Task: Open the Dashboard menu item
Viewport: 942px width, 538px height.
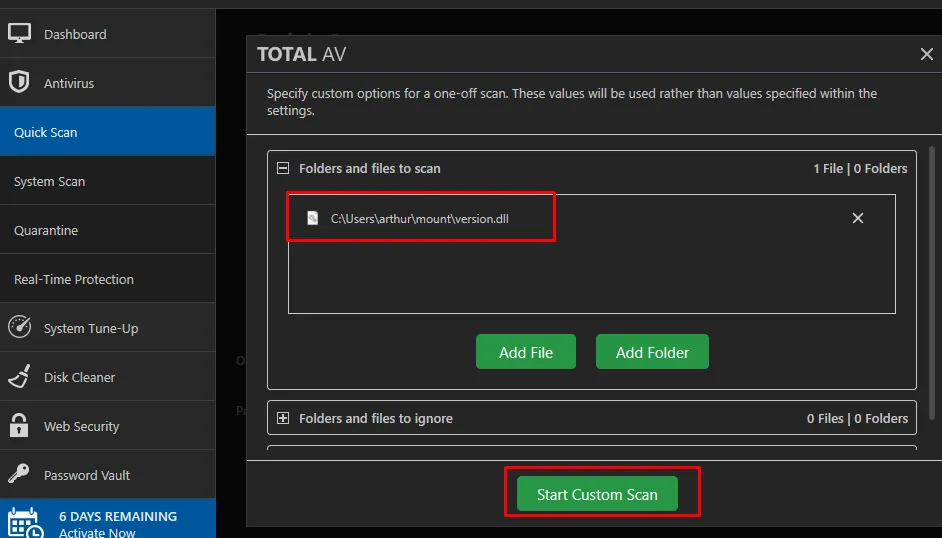Action: click(x=108, y=34)
